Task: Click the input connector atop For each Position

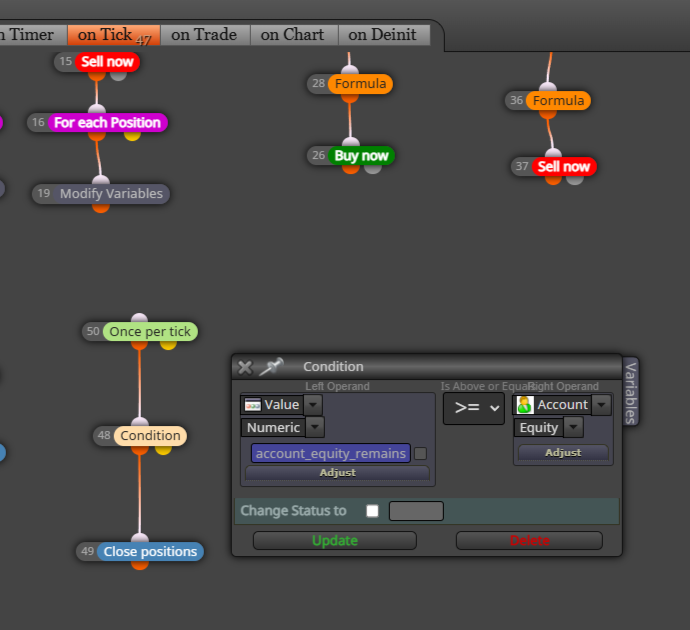Action: [x=97, y=110]
